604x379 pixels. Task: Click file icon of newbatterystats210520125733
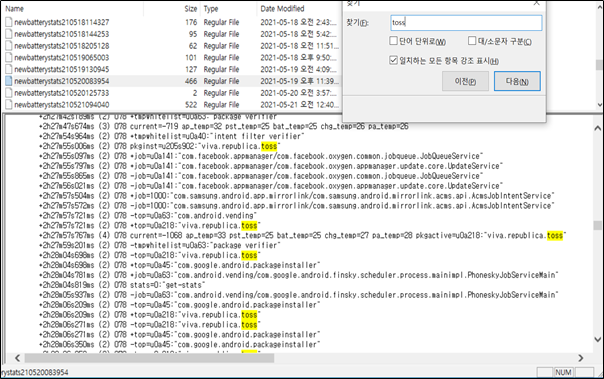pyautogui.click(x=9, y=93)
